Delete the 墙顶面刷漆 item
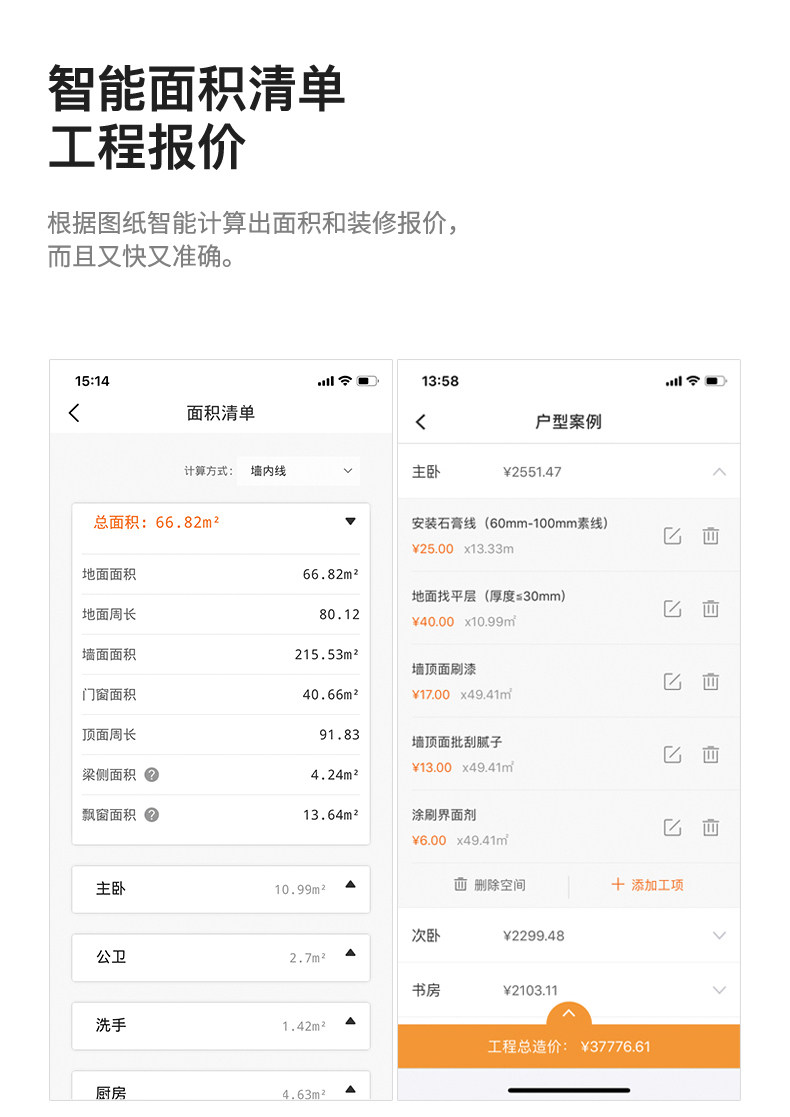 710,682
